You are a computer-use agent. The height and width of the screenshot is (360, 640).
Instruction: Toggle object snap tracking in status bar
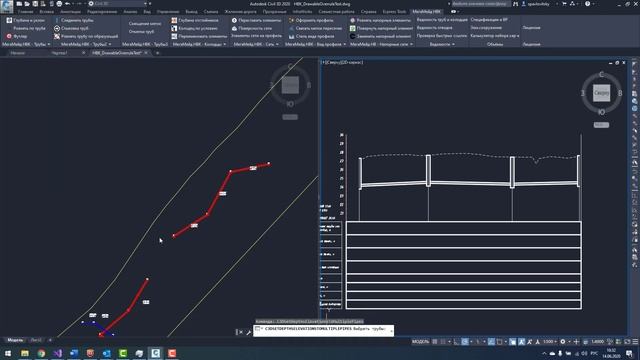[x=491, y=341]
